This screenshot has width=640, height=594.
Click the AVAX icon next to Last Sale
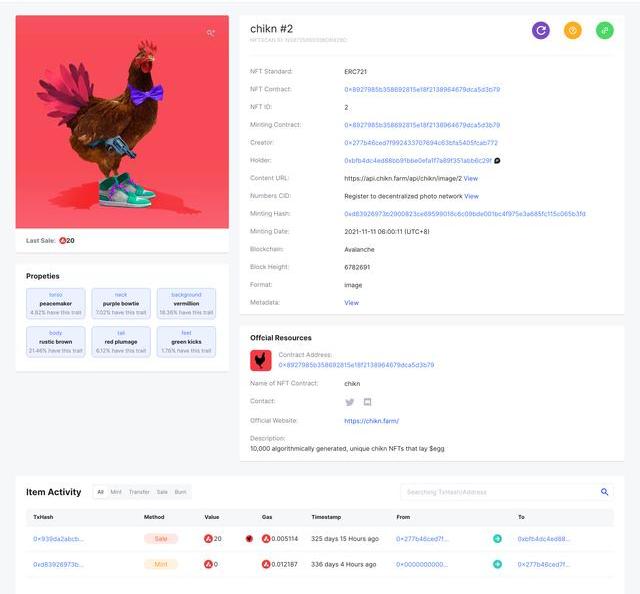coord(62,240)
